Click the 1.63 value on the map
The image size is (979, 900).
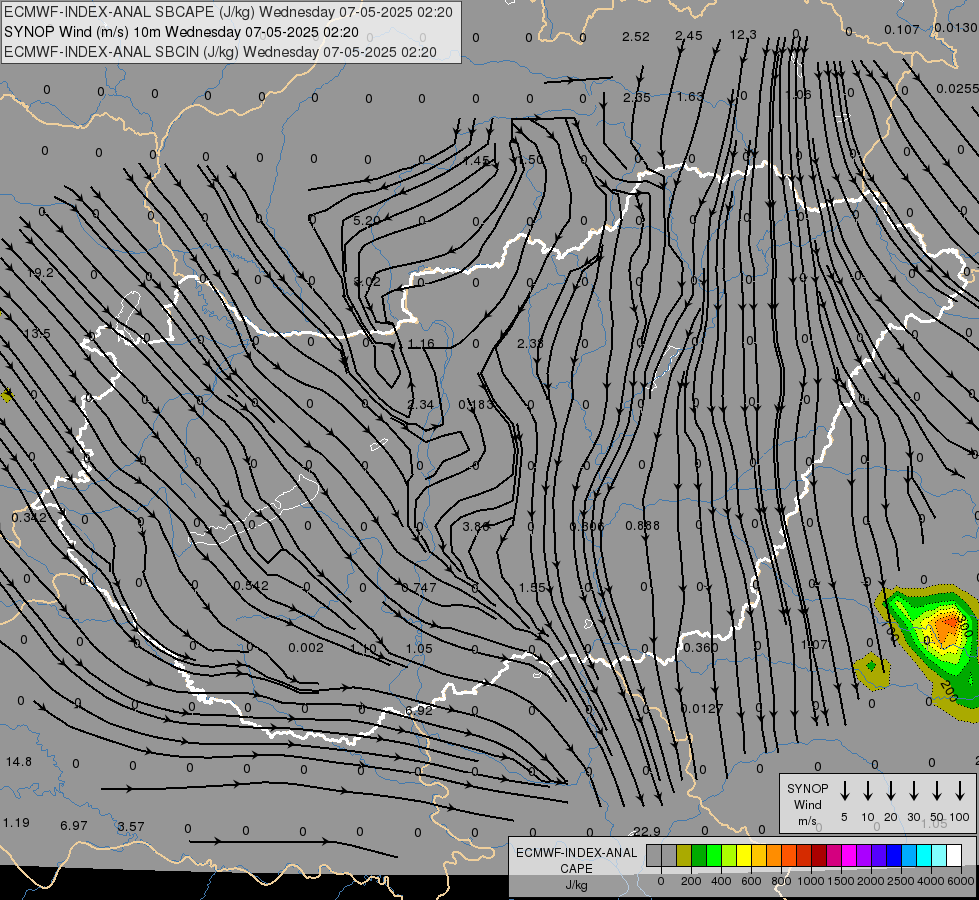(x=691, y=97)
